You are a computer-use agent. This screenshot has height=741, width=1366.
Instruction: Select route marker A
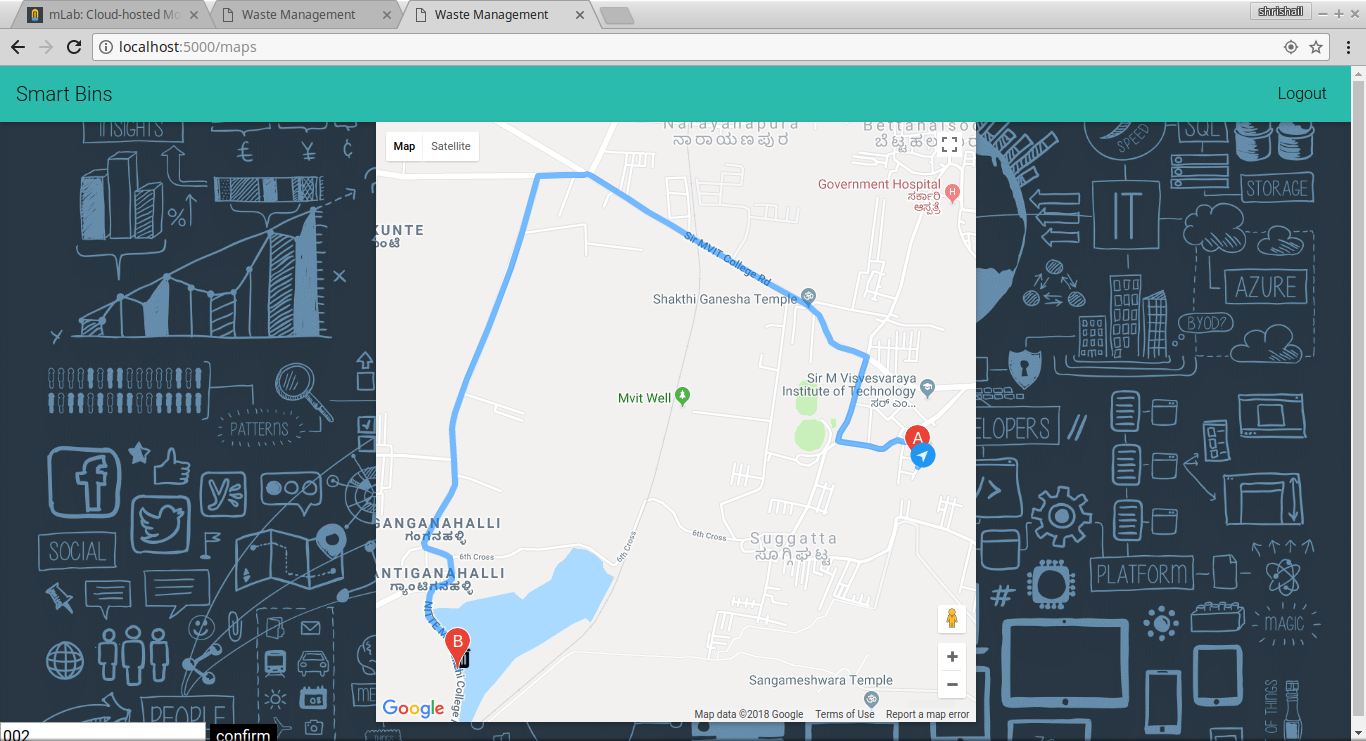coord(917,438)
